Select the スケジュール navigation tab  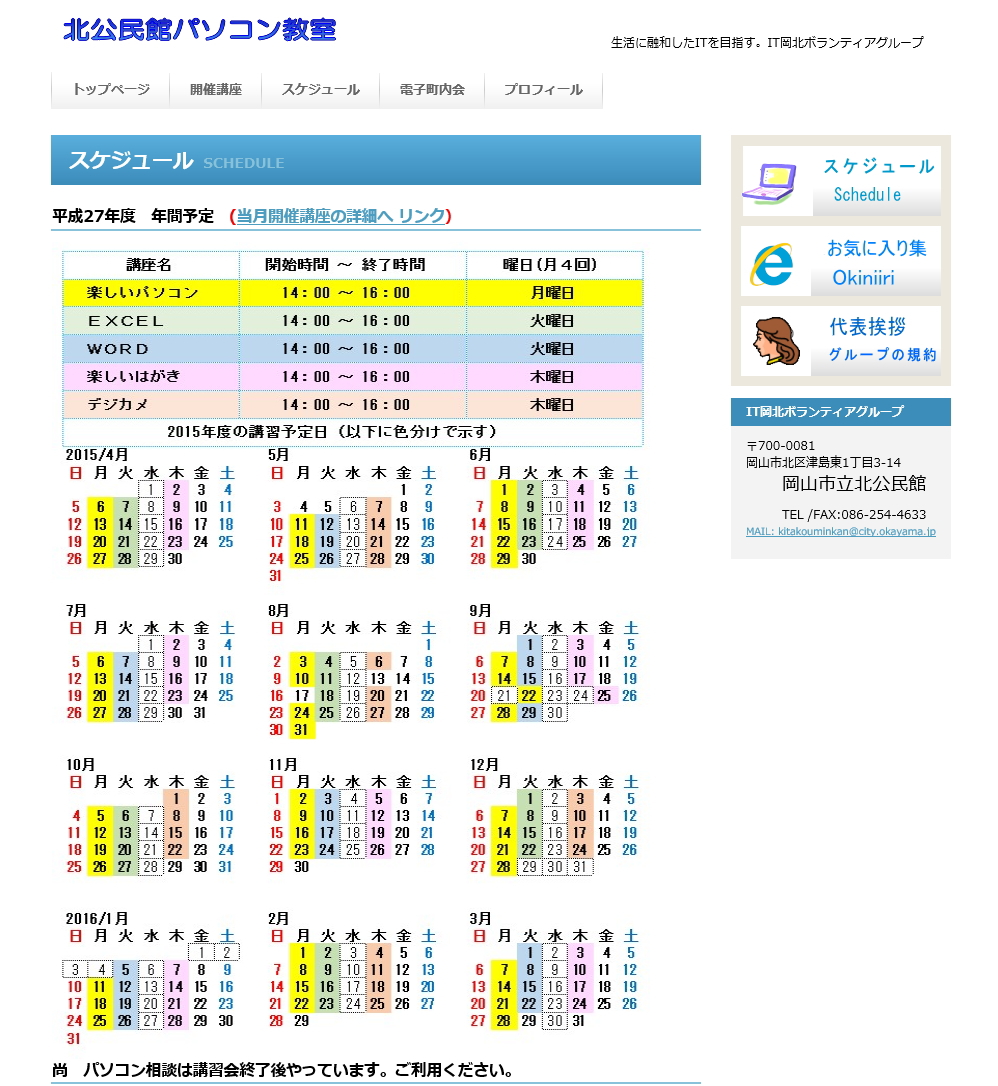[320, 89]
